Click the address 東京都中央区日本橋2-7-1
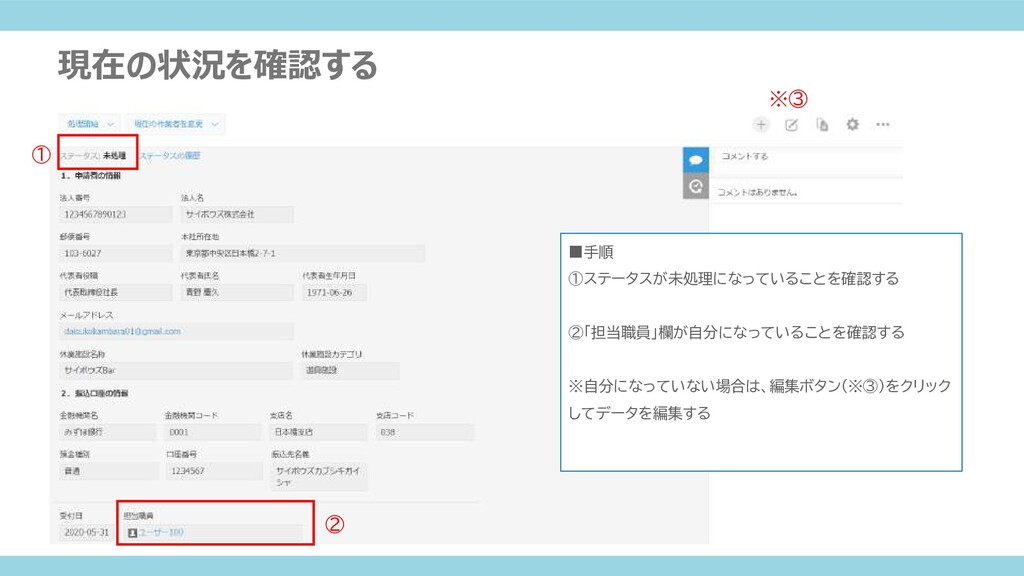This screenshot has width=1024, height=576. coord(303,253)
